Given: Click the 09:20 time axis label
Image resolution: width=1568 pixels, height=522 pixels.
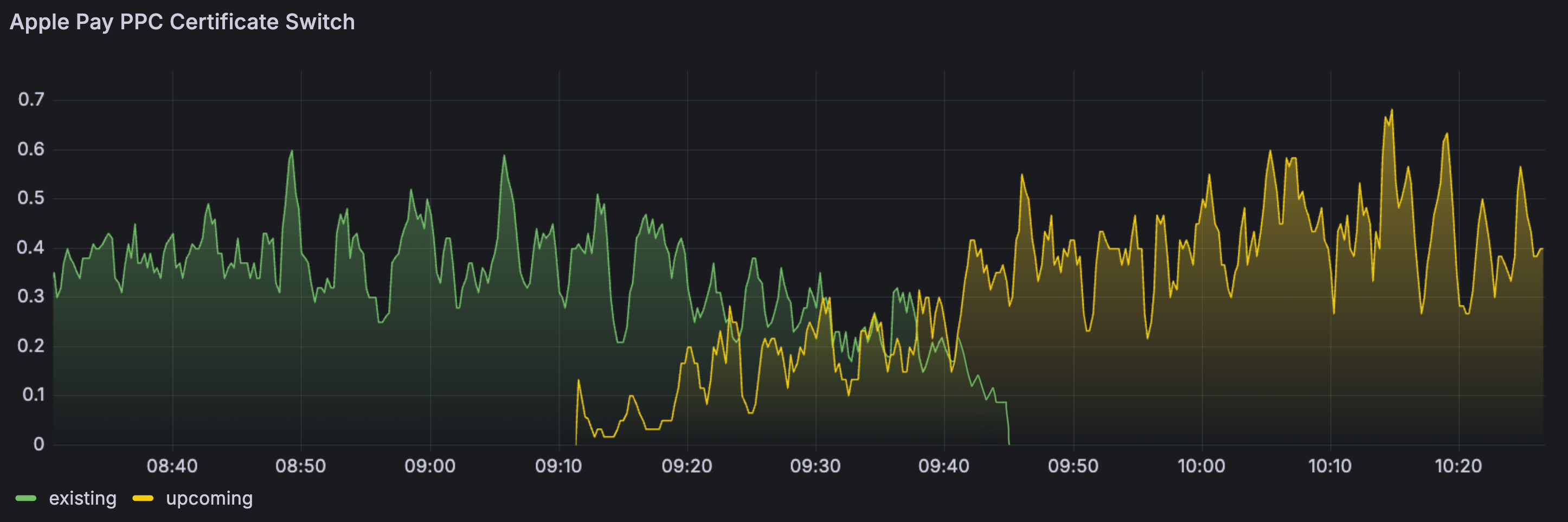Looking at the screenshot, I should click(x=686, y=466).
